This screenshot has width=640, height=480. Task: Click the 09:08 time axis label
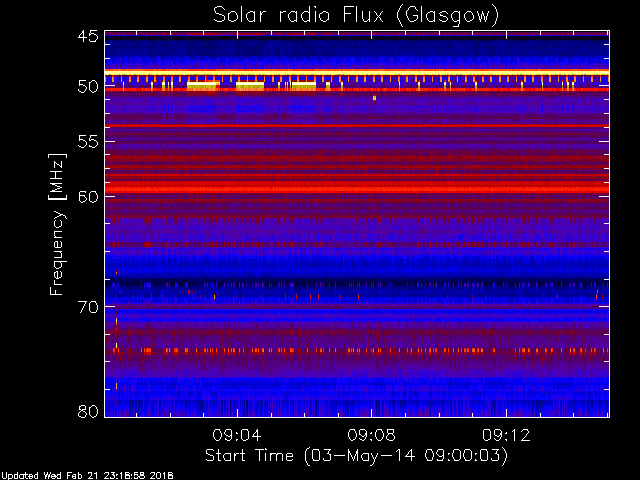click(x=371, y=435)
